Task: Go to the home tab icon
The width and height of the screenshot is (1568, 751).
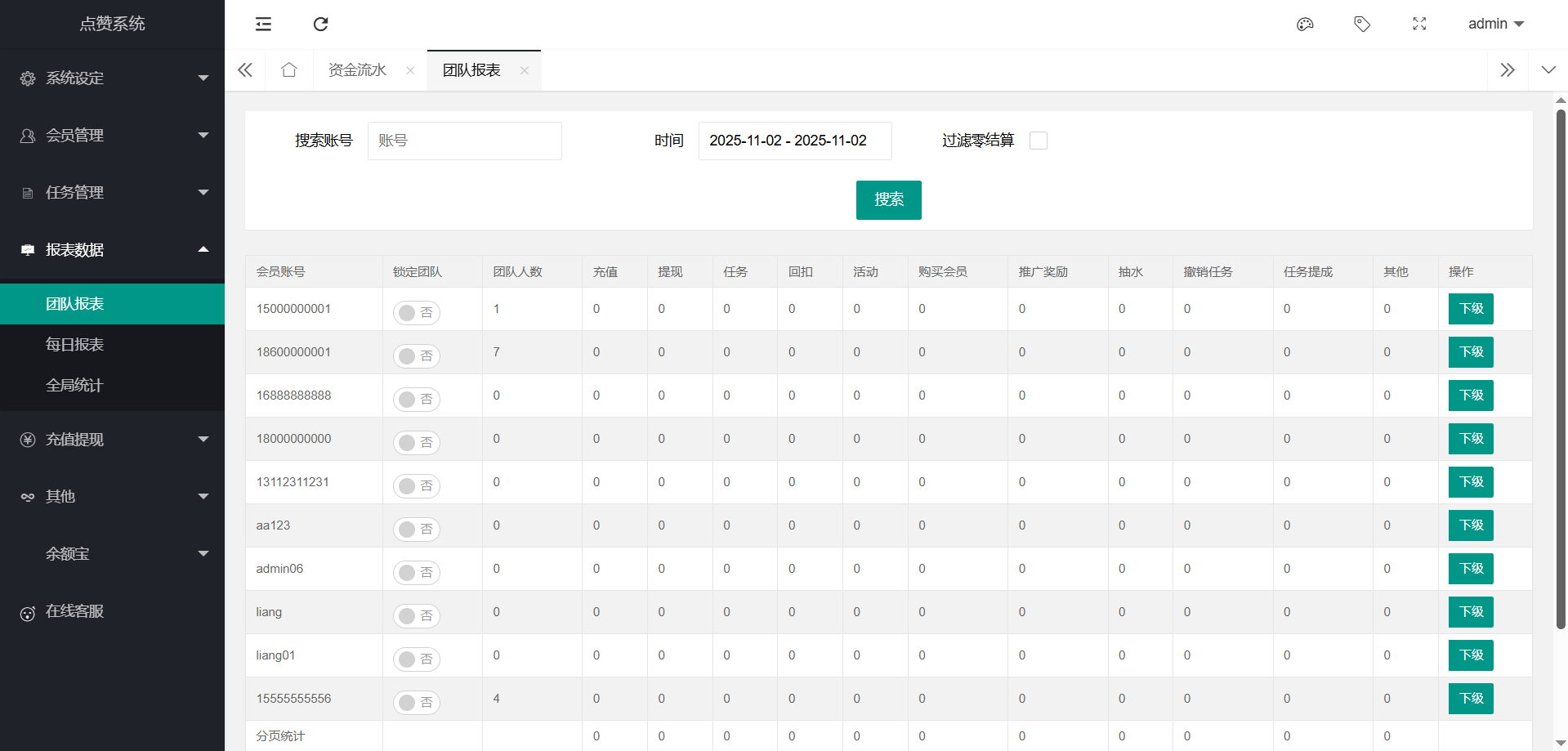Action: click(288, 70)
